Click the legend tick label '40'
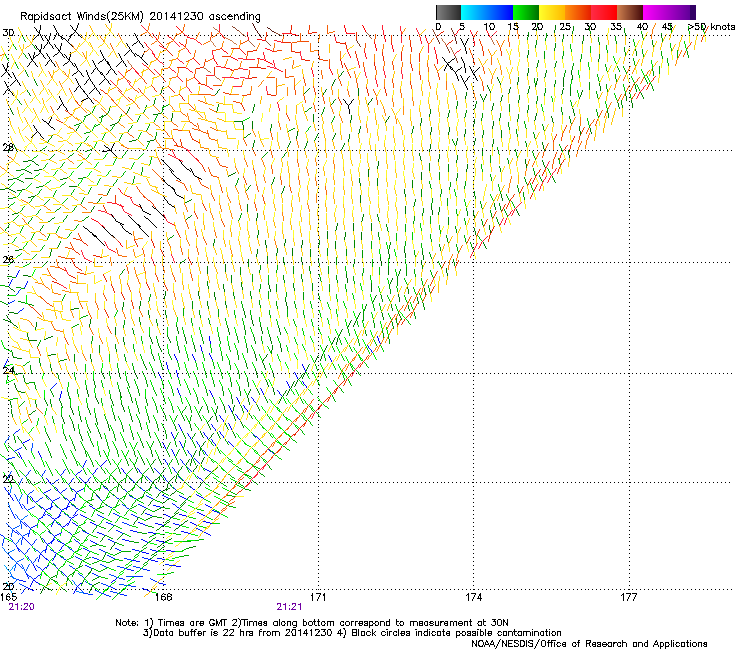Viewport: 740px width, 650px height. click(642, 27)
